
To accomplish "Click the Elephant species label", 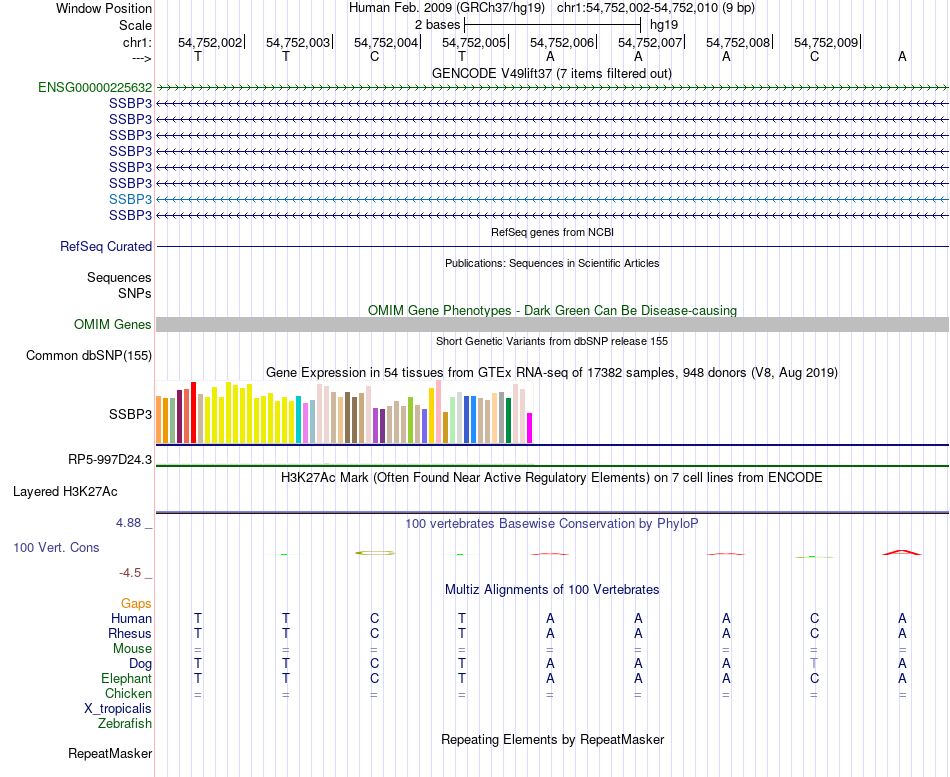I will coord(127,679).
